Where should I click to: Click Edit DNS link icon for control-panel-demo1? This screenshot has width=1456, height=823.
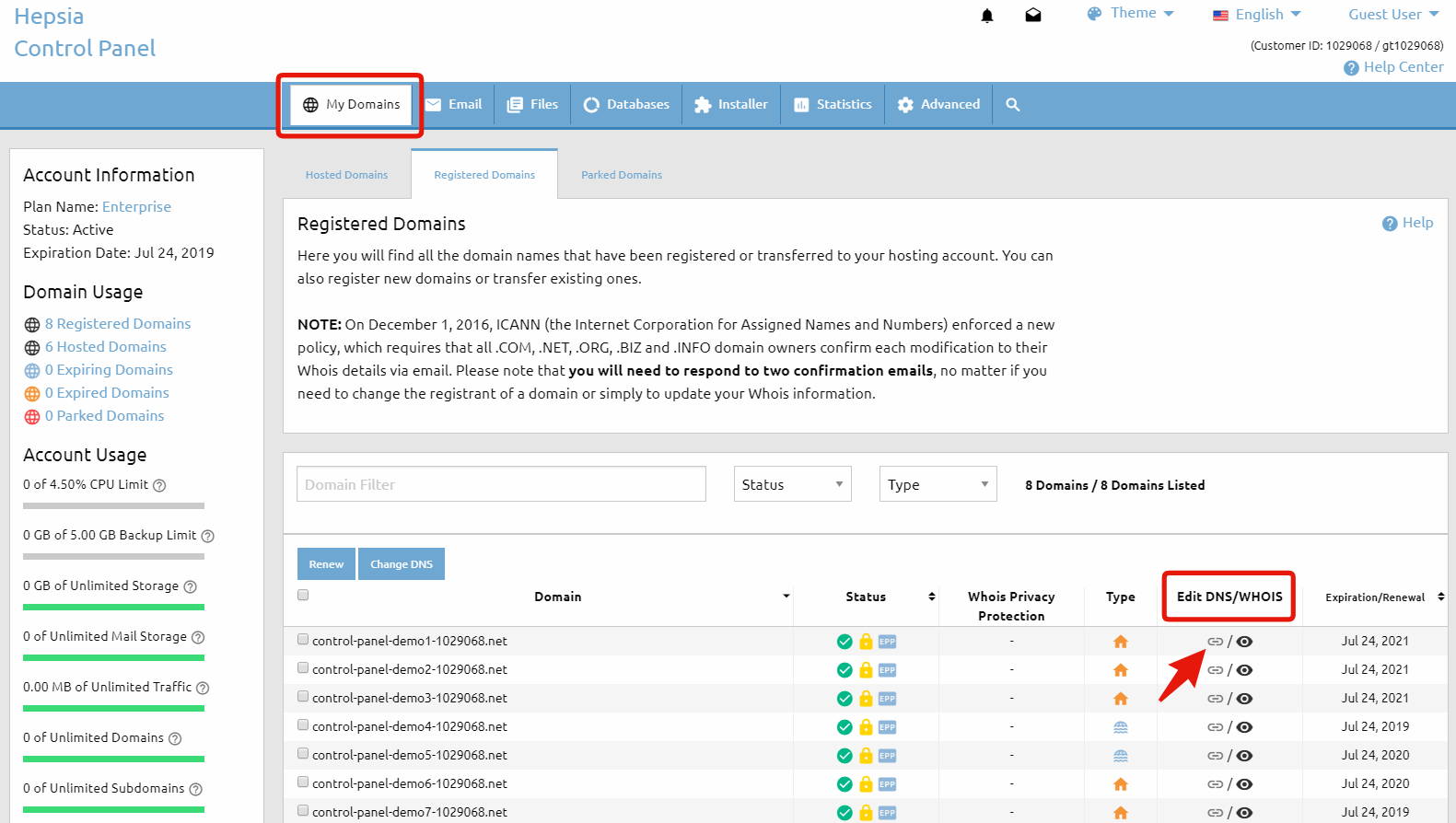(1215, 642)
